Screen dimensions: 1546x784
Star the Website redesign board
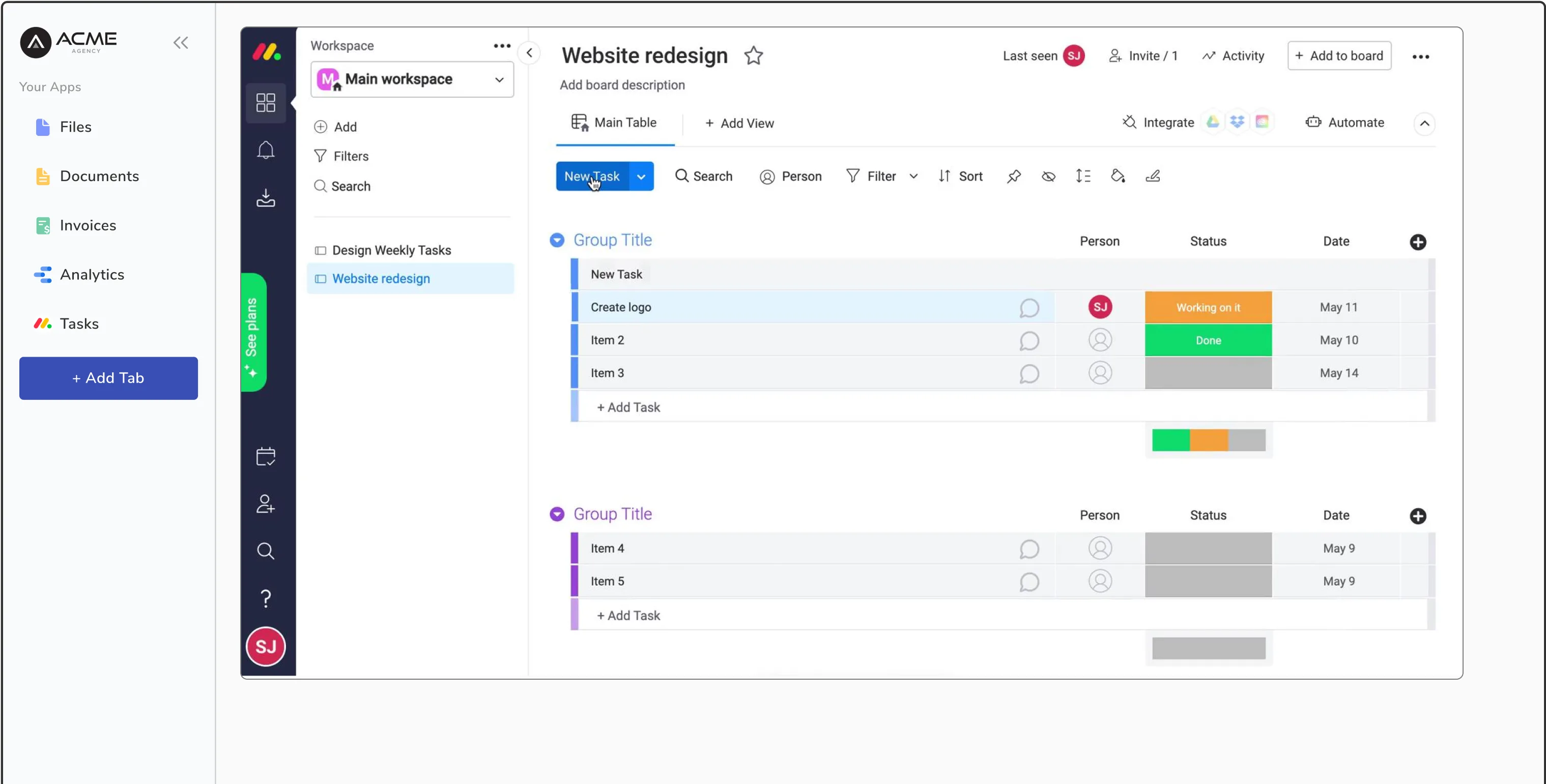click(753, 55)
